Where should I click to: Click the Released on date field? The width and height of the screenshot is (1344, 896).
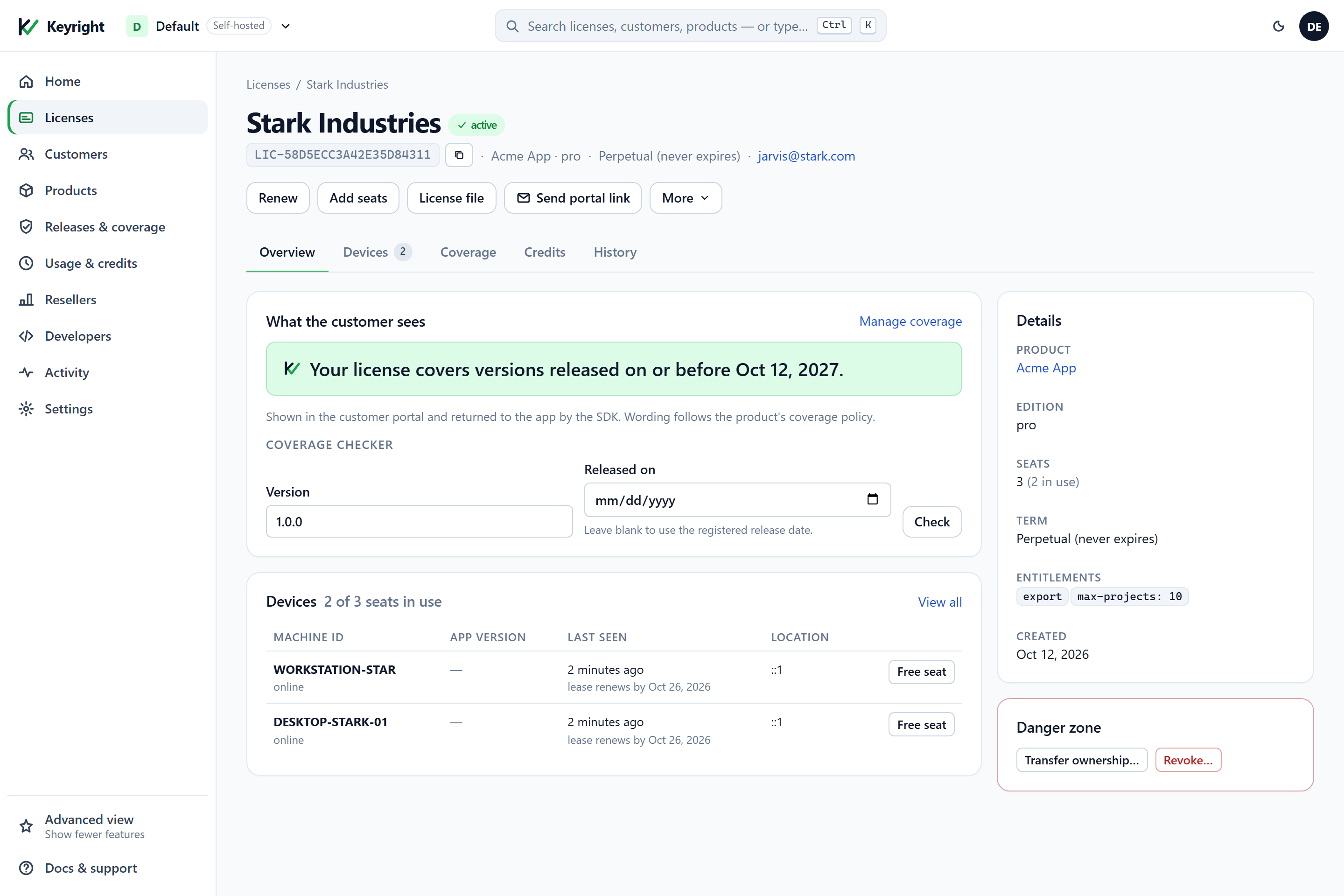click(737, 500)
